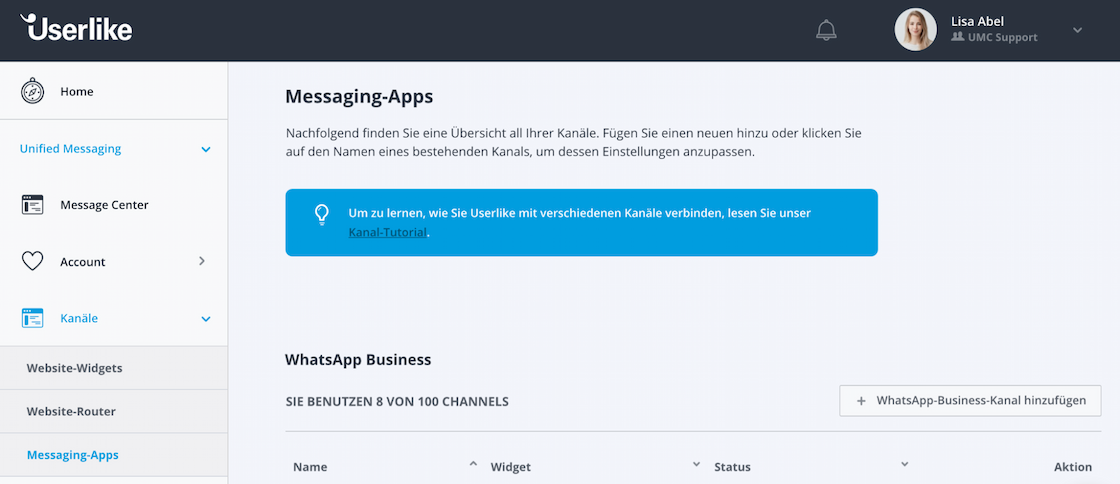The height and width of the screenshot is (484, 1120).
Task: Collapse the Unified Messaging chevron
Action: click(206, 150)
